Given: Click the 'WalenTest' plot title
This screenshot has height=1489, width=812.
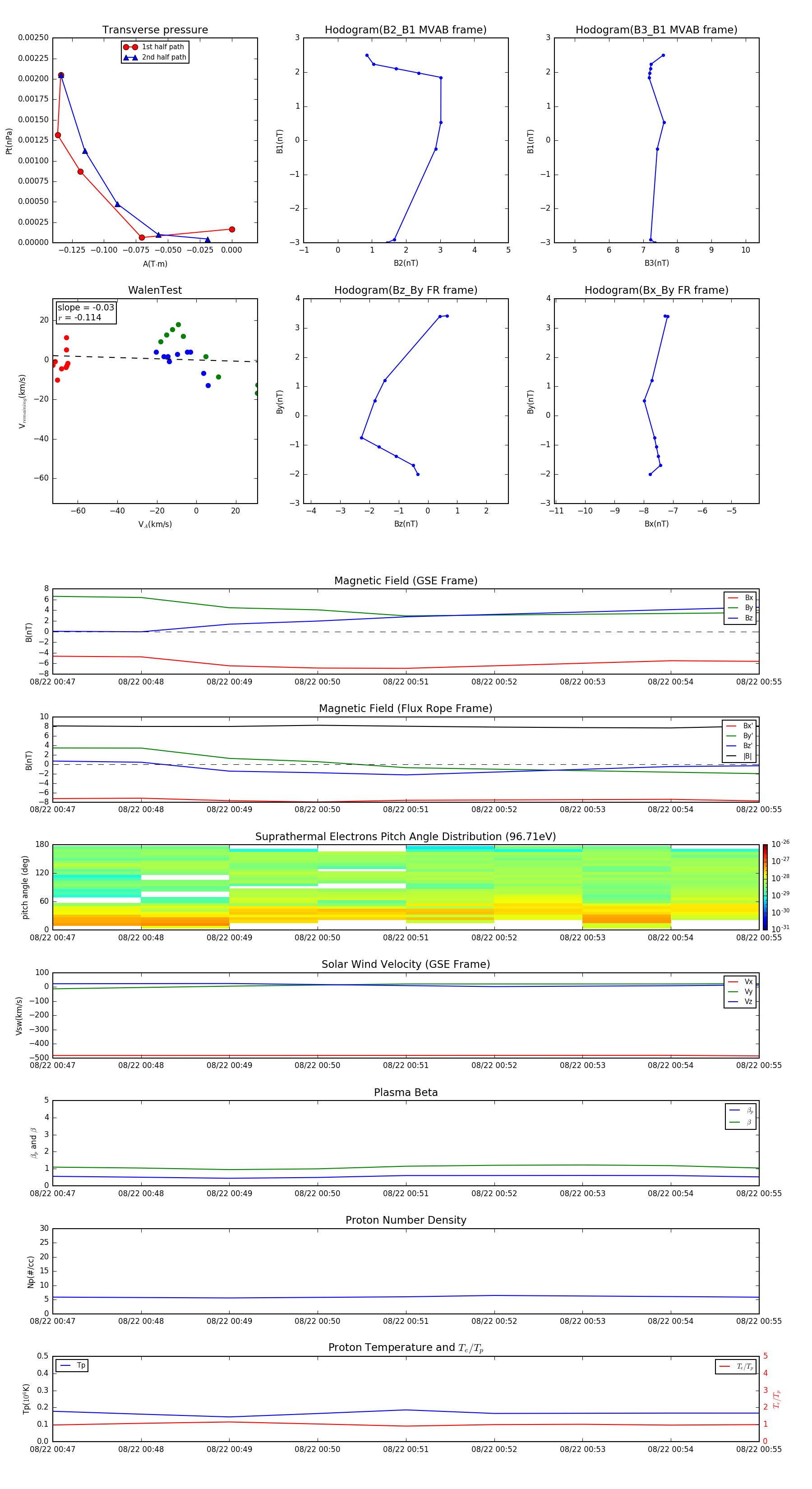Looking at the screenshot, I should click(x=155, y=290).
